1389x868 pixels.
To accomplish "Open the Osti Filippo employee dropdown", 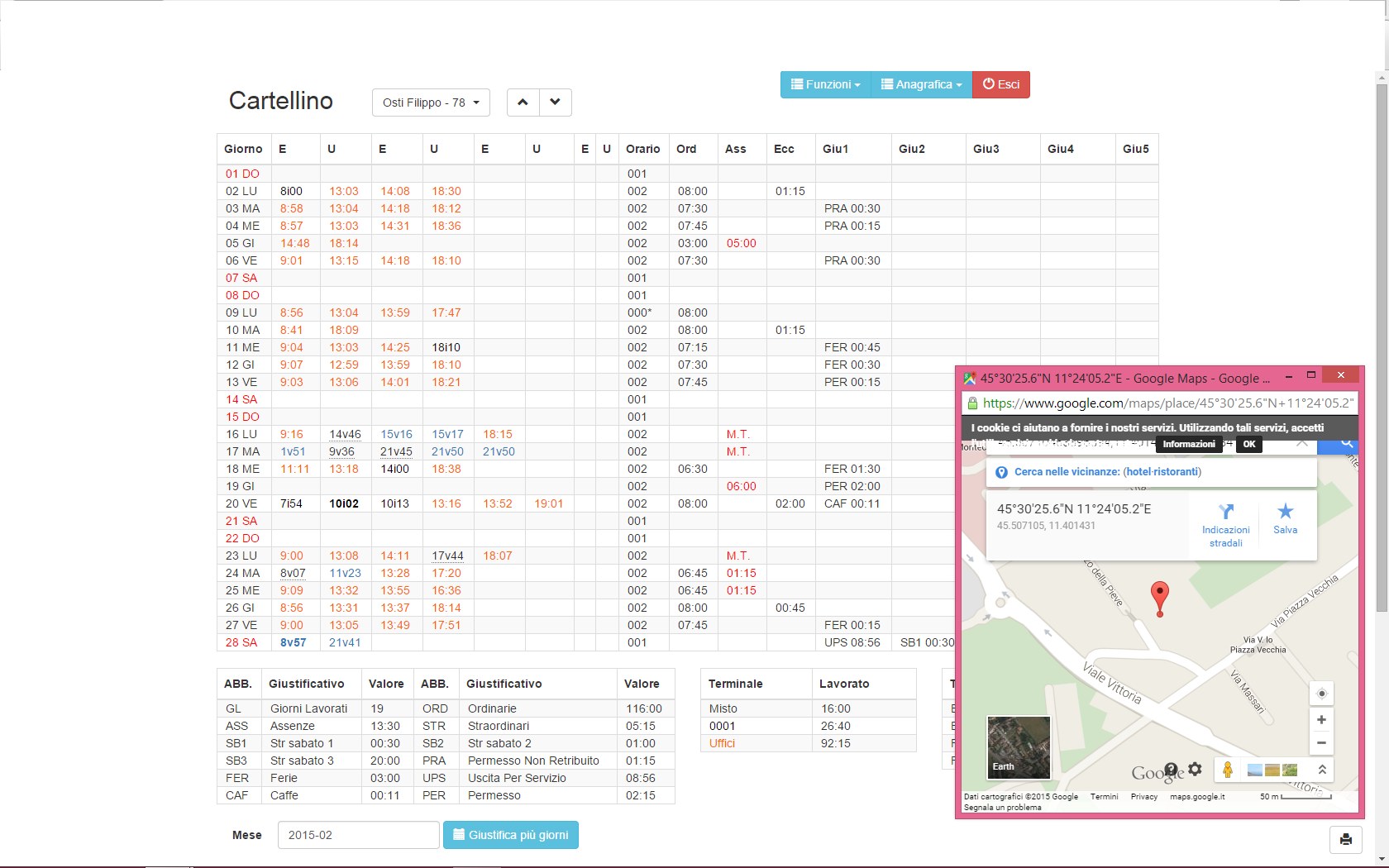I will click(x=431, y=103).
